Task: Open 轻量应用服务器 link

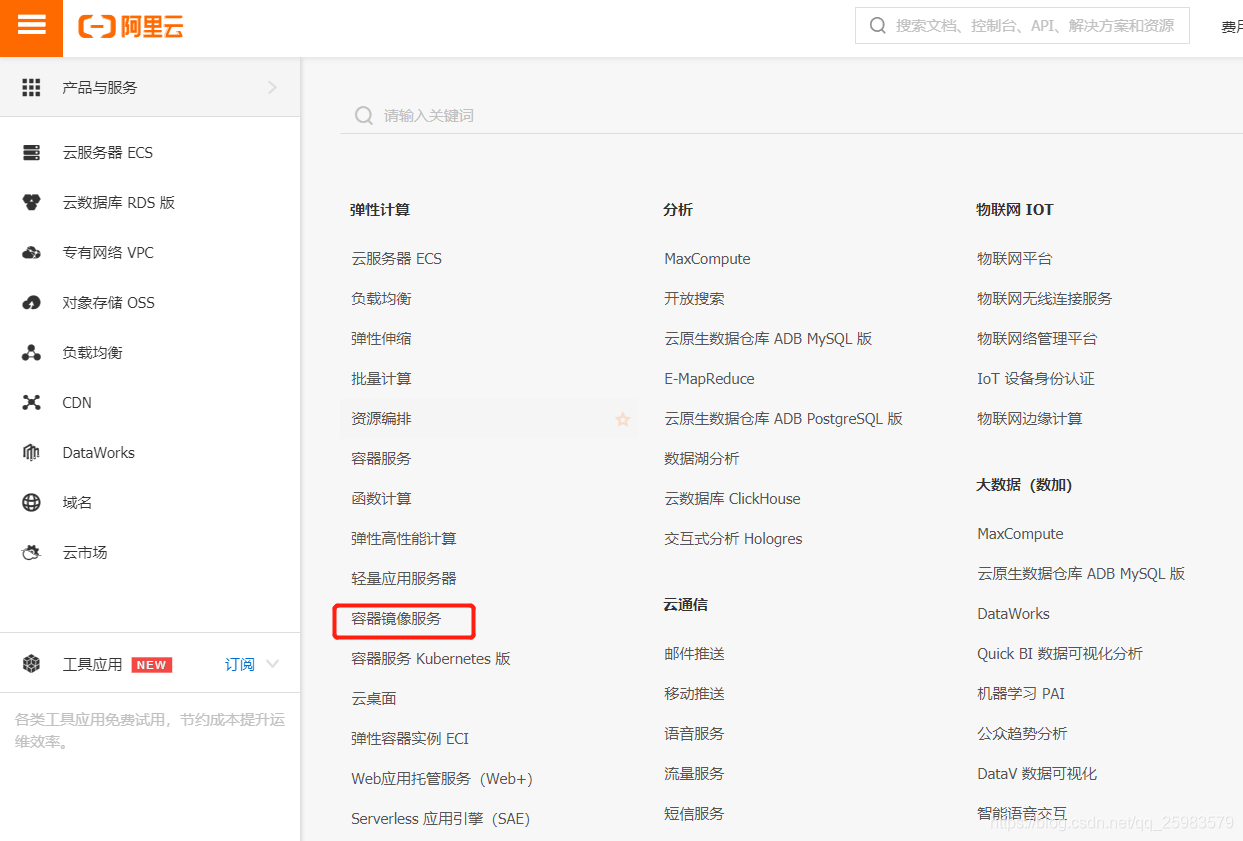Action: pyautogui.click(x=404, y=579)
